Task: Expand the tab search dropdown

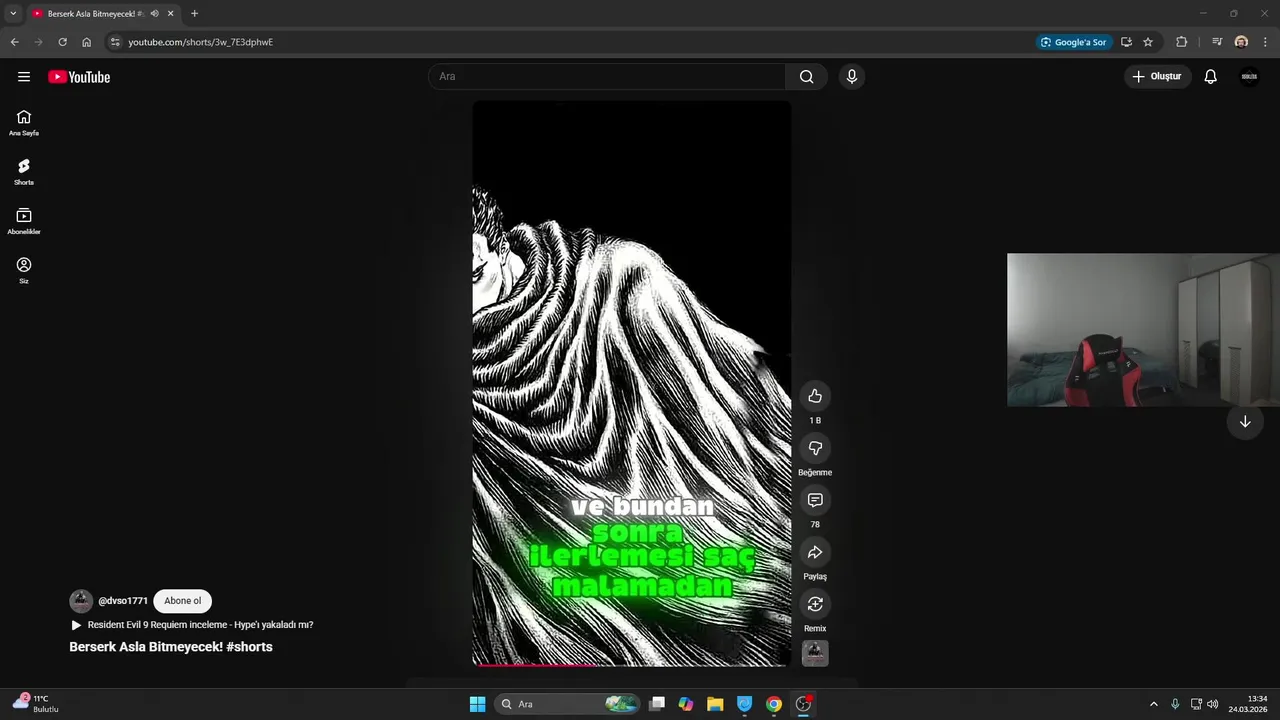Action: [x=13, y=14]
